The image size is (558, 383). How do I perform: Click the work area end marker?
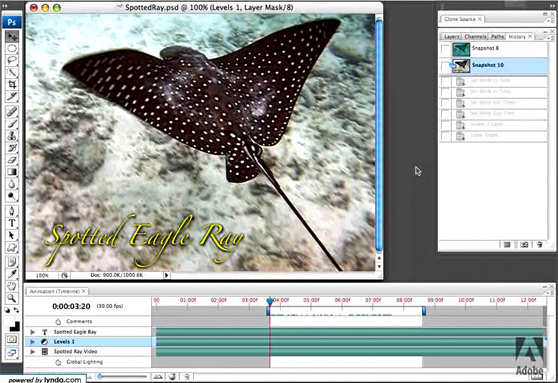point(424,311)
